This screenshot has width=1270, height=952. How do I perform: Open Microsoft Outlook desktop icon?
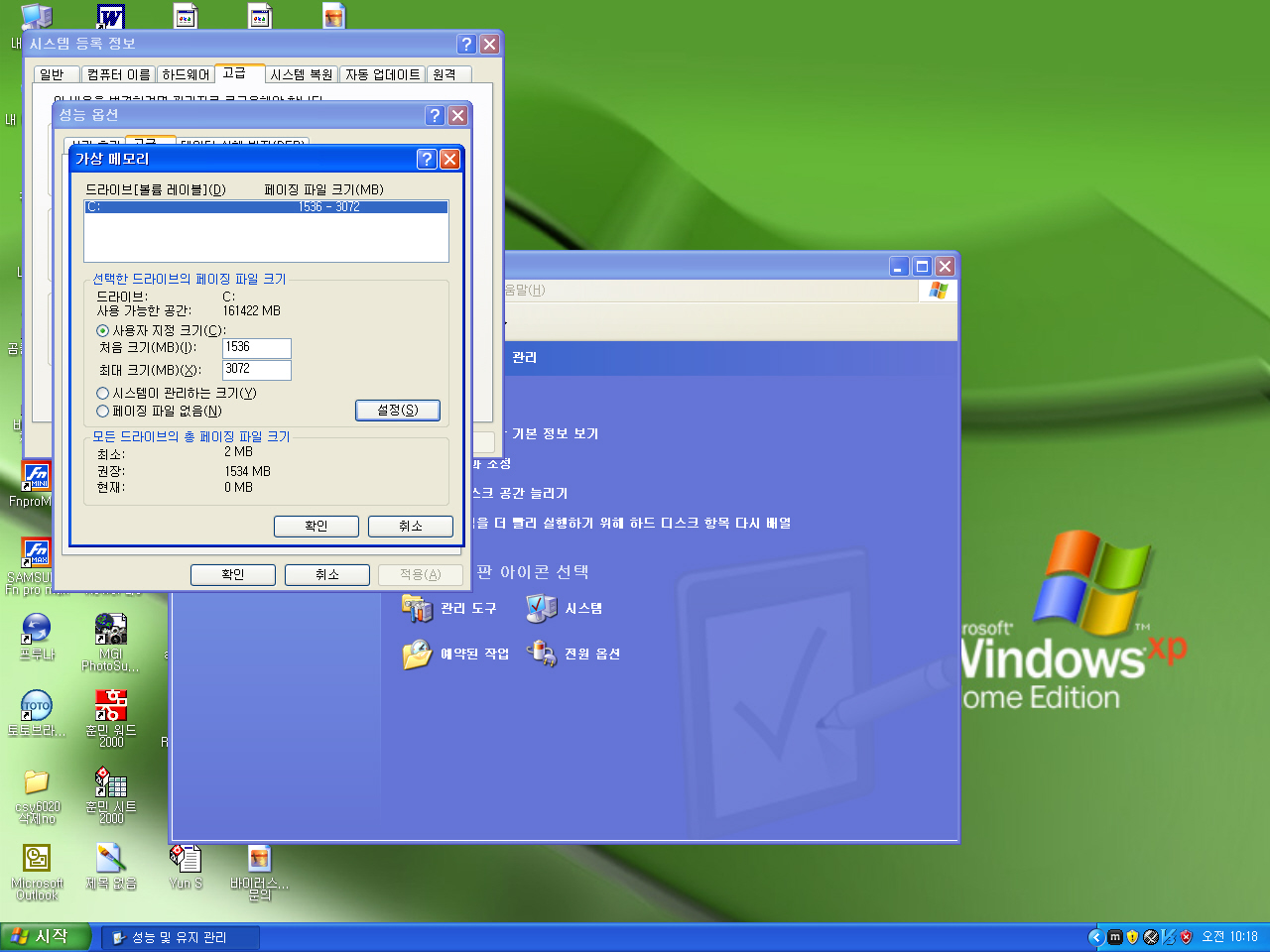(x=36, y=858)
